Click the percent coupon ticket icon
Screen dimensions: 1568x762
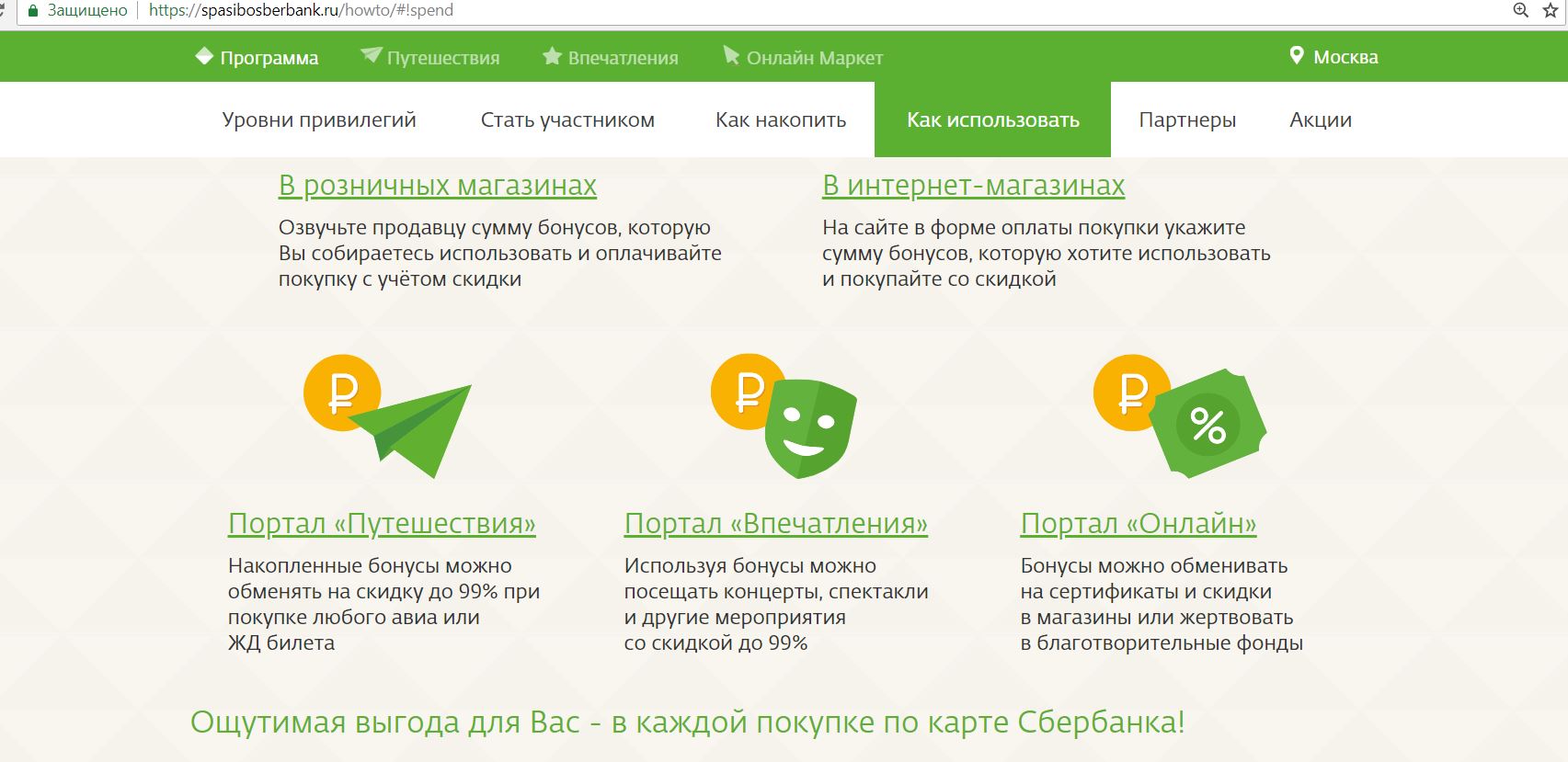pyautogui.click(x=1207, y=425)
